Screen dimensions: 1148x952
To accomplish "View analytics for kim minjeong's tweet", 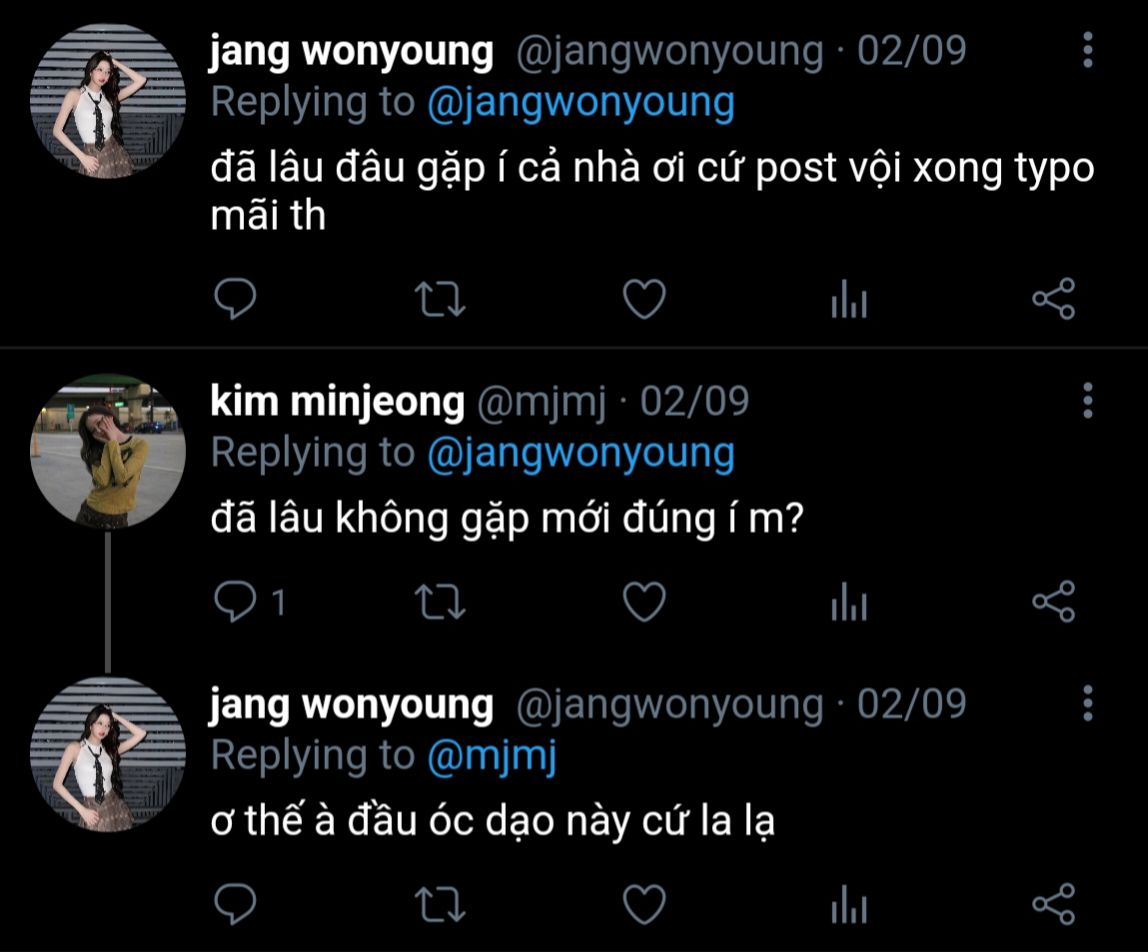I will click(849, 601).
